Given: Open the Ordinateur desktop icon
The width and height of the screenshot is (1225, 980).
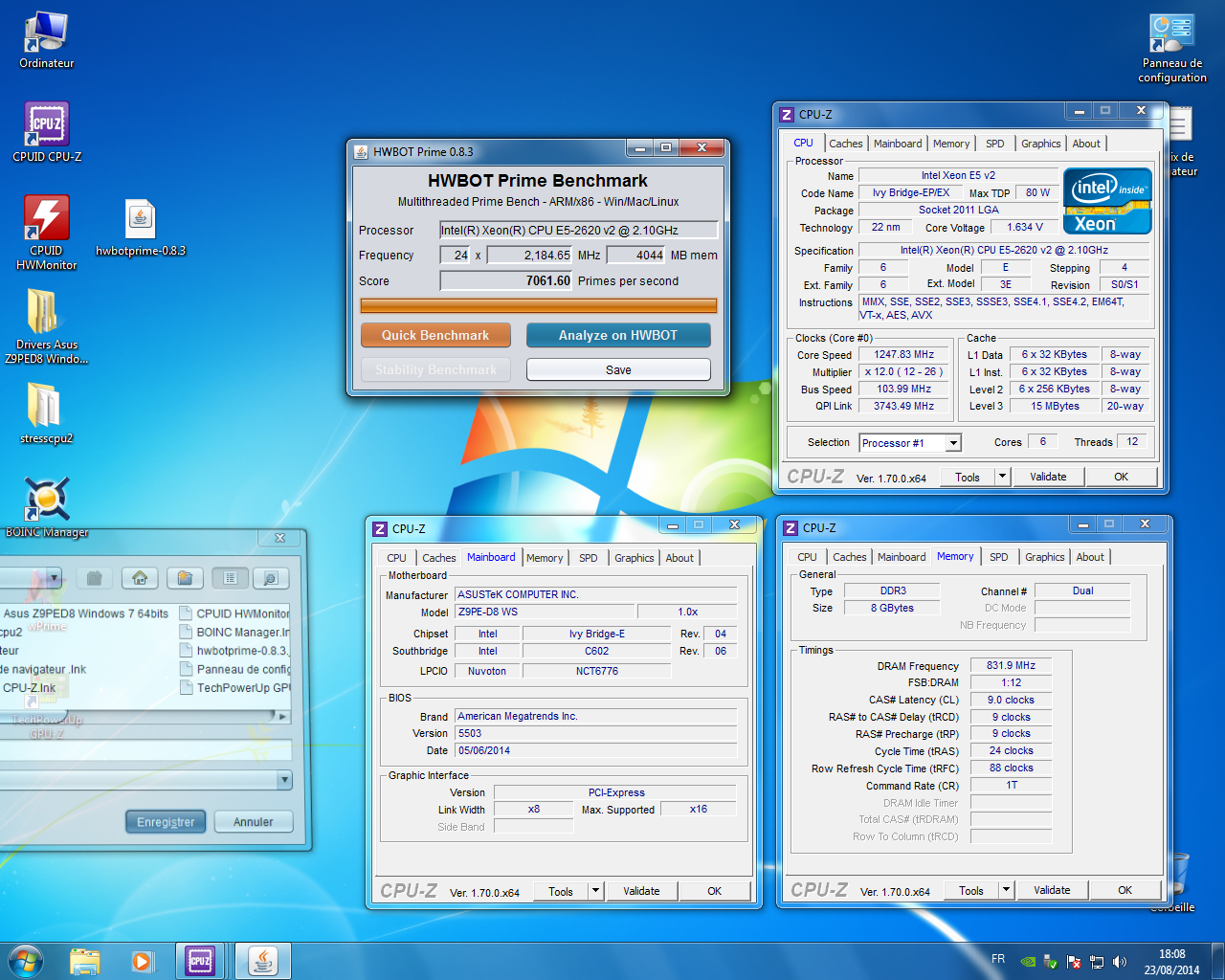Looking at the screenshot, I should (46, 40).
